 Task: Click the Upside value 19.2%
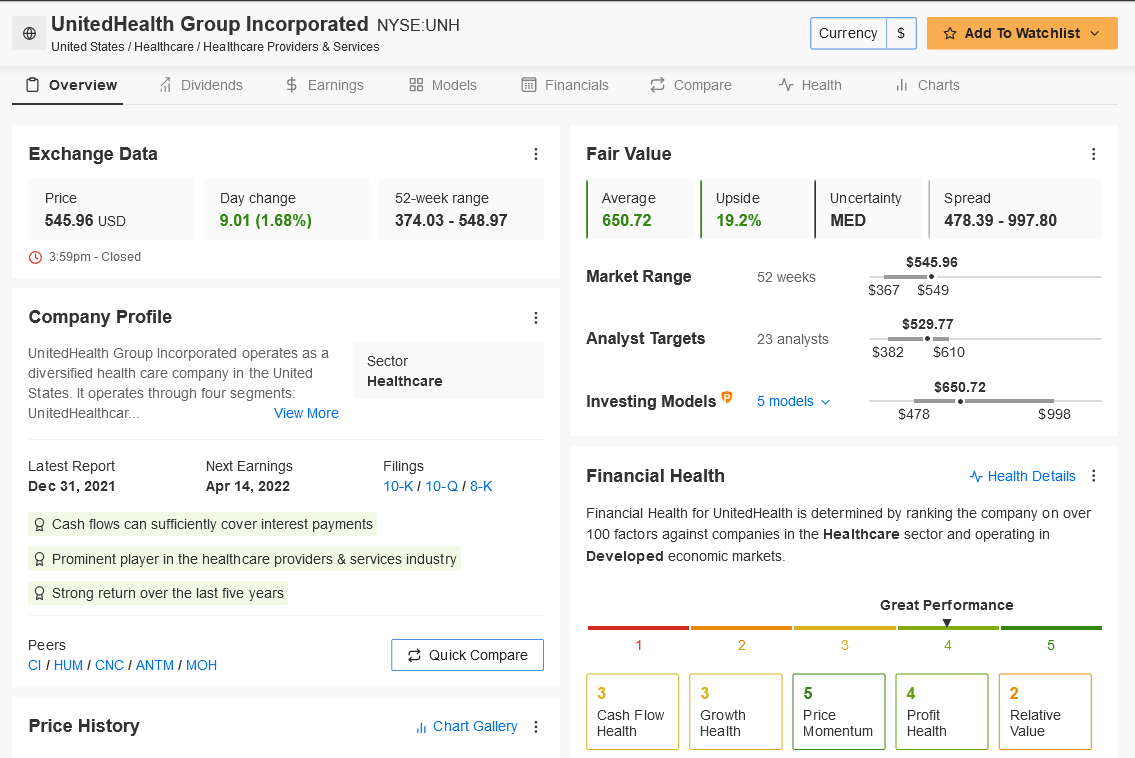click(738, 221)
